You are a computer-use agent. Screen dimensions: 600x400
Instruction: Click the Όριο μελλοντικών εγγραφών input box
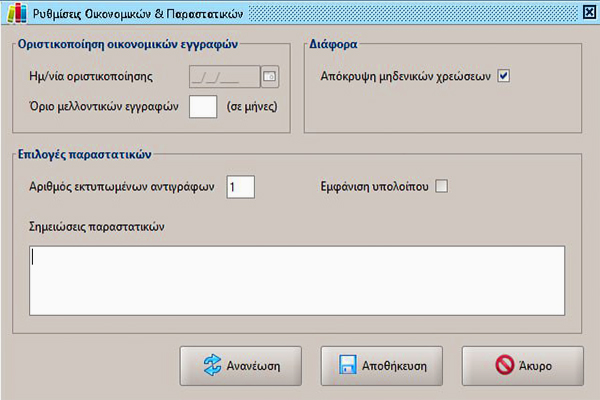pyautogui.click(x=203, y=106)
